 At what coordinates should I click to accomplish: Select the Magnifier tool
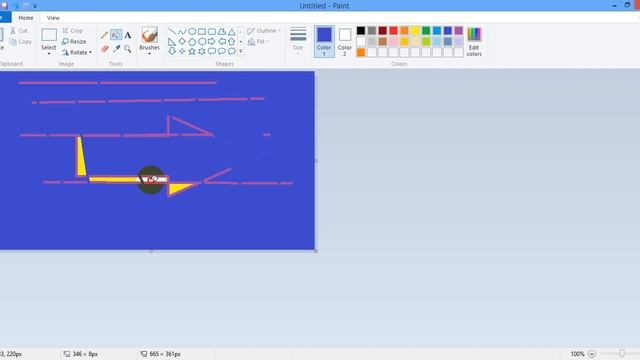click(x=128, y=49)
